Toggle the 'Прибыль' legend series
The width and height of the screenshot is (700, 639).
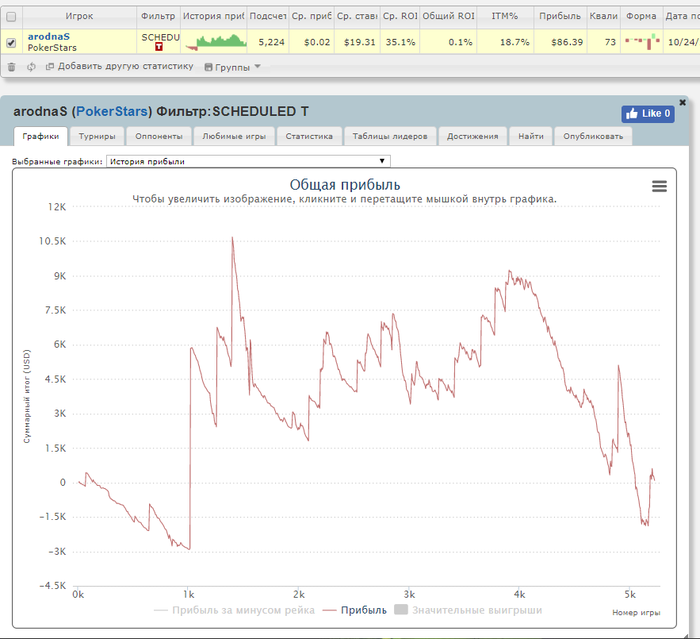point(355,610)
